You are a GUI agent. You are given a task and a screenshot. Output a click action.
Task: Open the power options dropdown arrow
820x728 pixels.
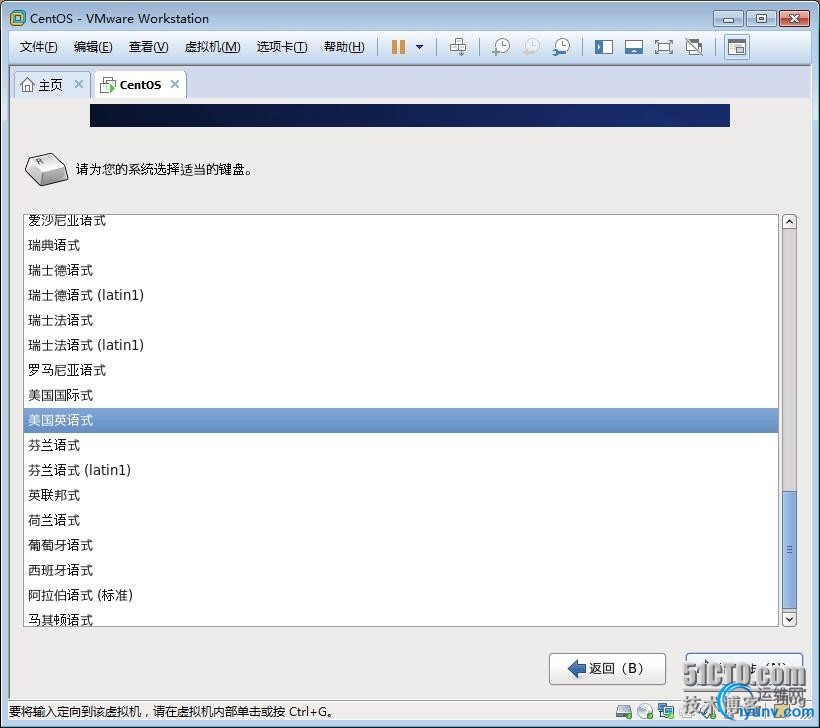[x=419, y=47]
